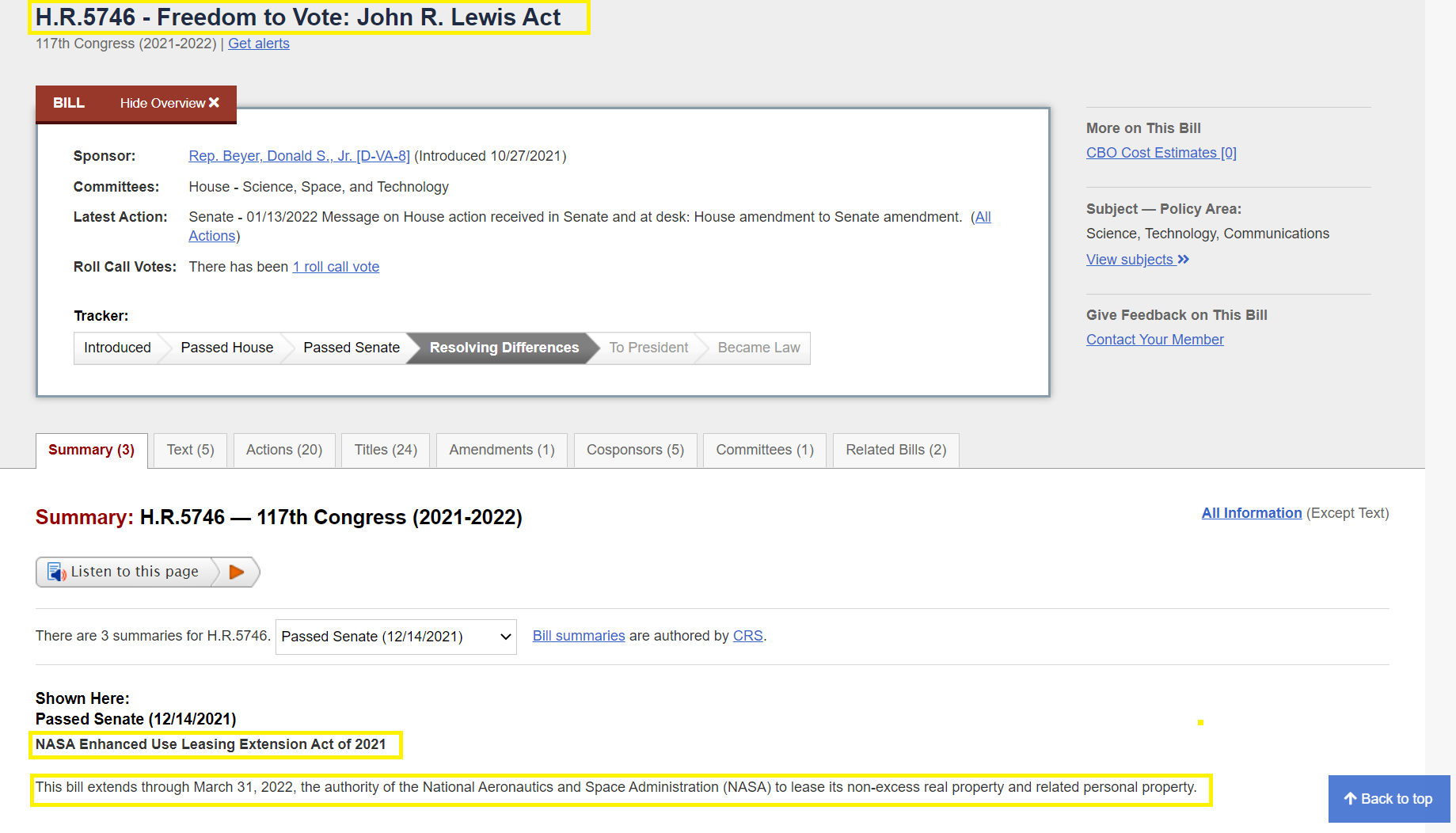
Task: Switch to the Text (5) tab
Action: pyautogui.click(x=190, y=450)
